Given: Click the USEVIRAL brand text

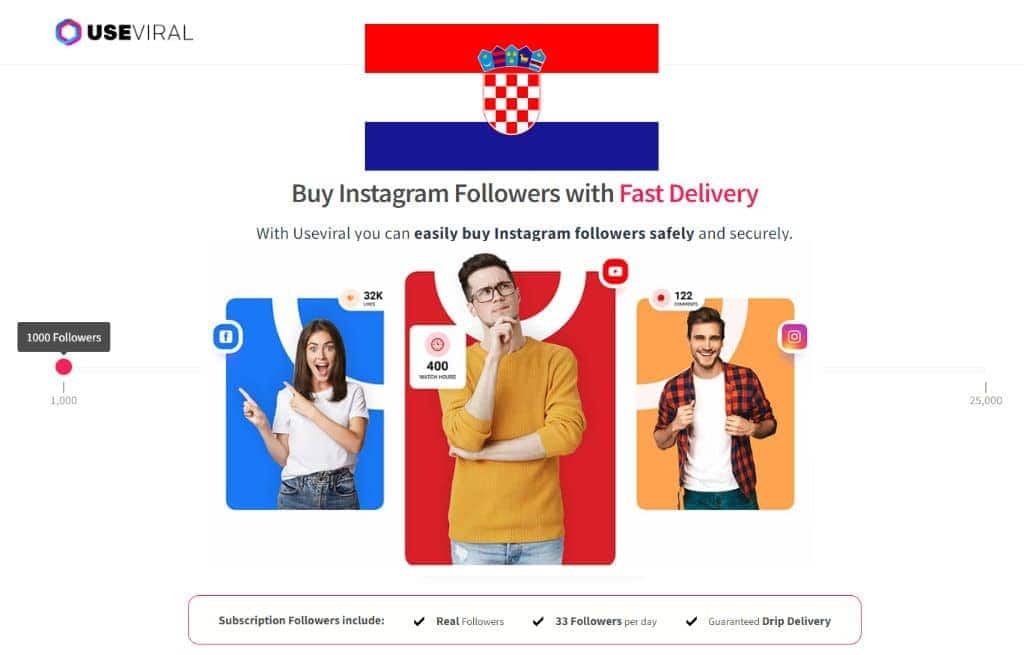Looking at the screenshot, I should [140, 33].
